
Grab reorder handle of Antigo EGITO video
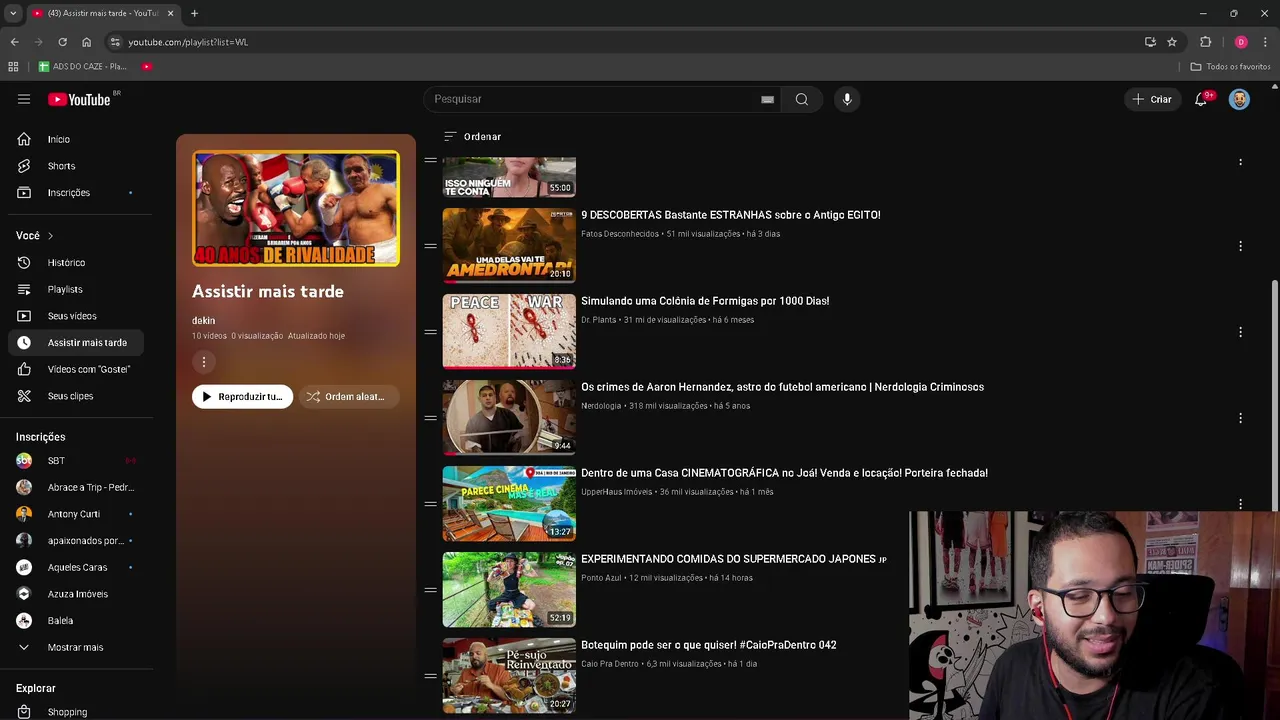tap(430, 246)
